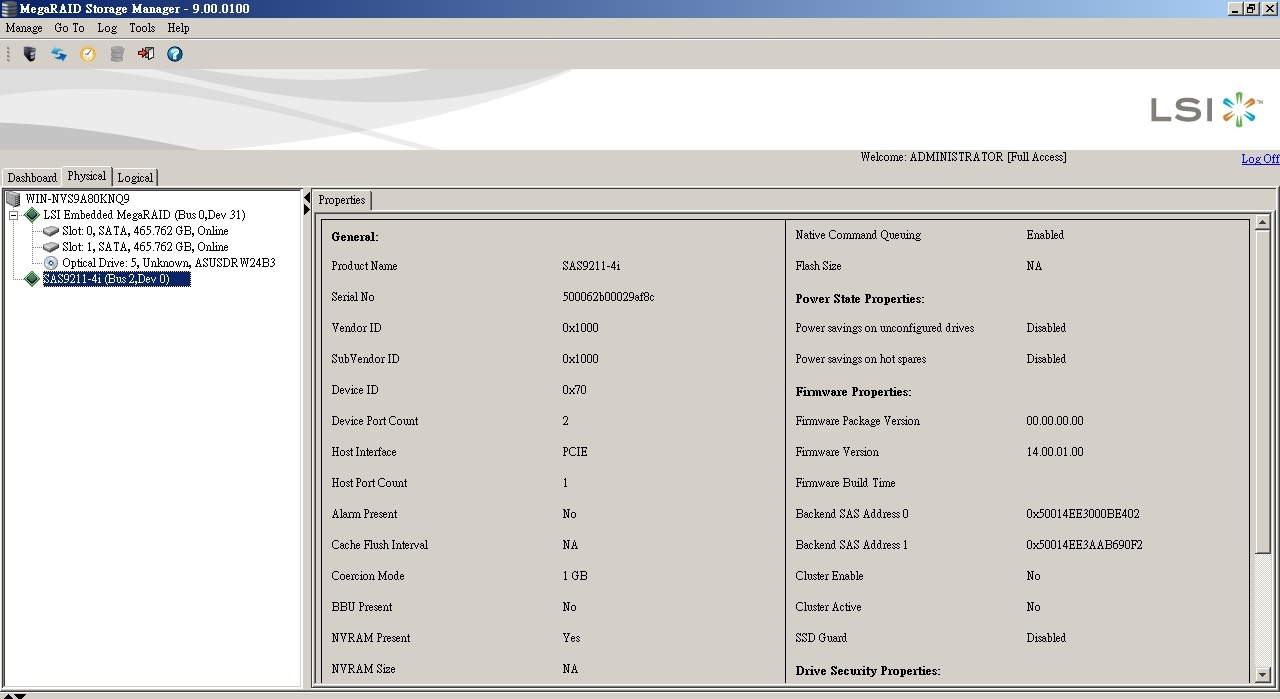
Task: Click the server icon in the toolbar
Action: 30,54
